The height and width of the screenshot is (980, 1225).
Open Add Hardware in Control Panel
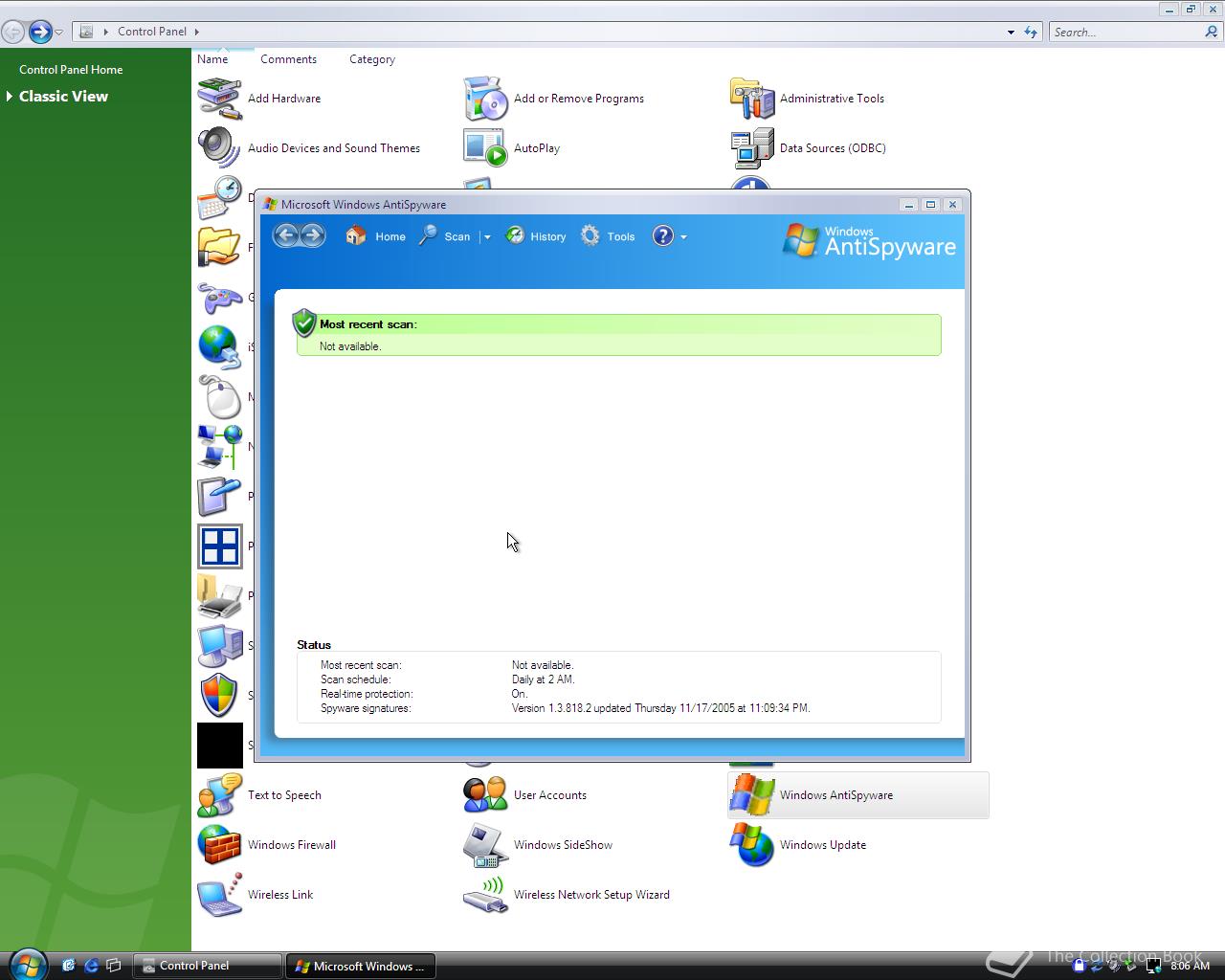click(260, 99)
